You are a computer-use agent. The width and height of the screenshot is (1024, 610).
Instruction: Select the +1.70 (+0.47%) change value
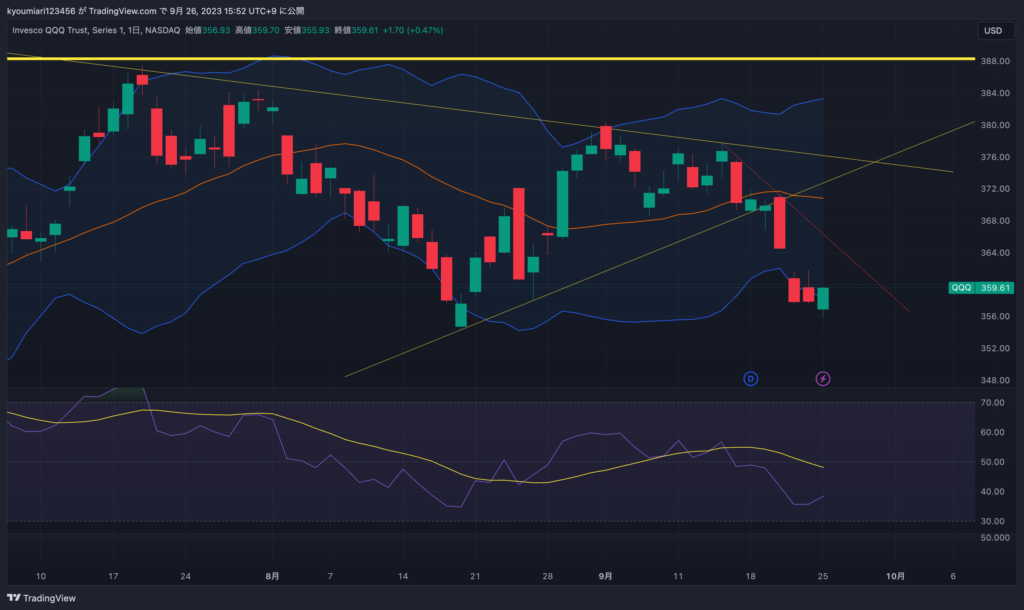[x=413, y=30]
